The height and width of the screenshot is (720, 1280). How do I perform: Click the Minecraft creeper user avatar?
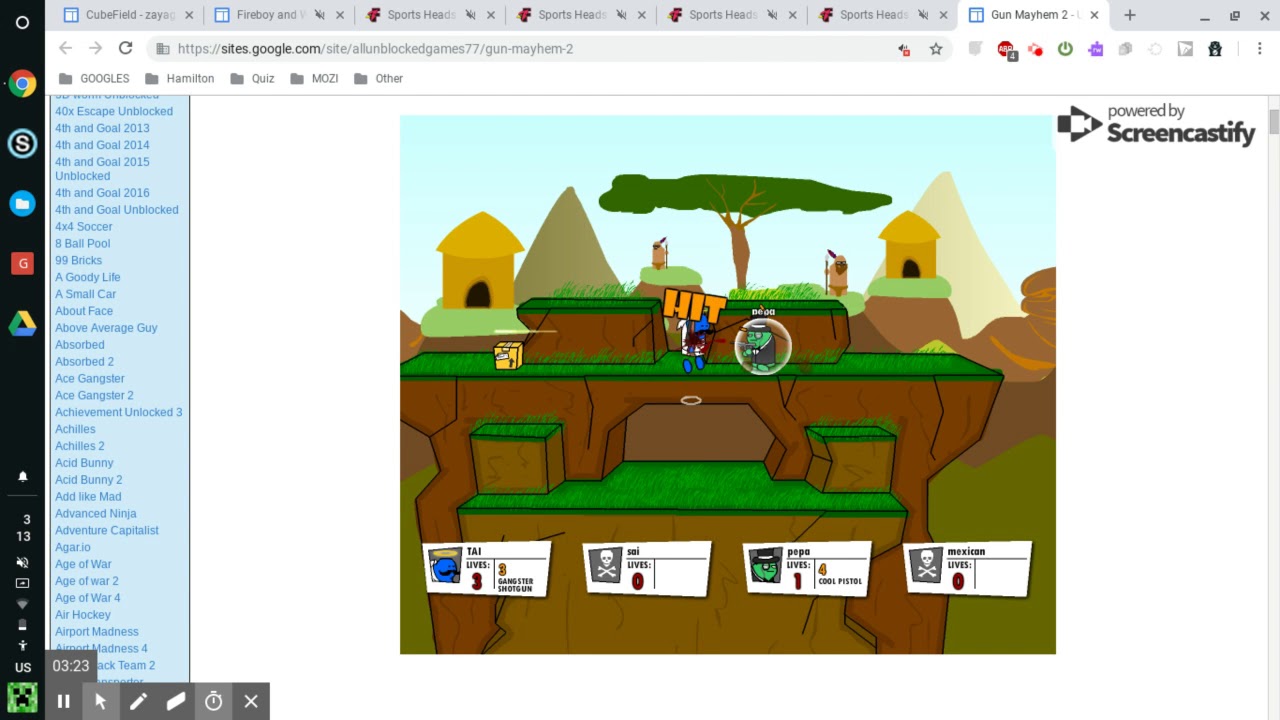22,697
